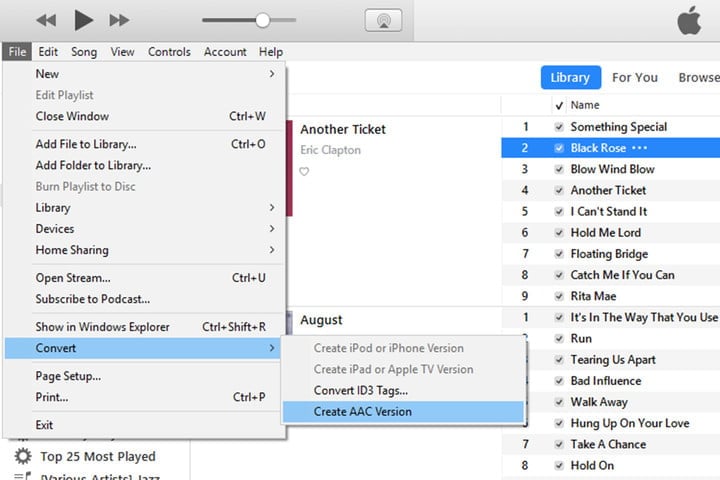Switch to the For You tab
This screenshot has width=720, height=480.
(x=635, y=77)
